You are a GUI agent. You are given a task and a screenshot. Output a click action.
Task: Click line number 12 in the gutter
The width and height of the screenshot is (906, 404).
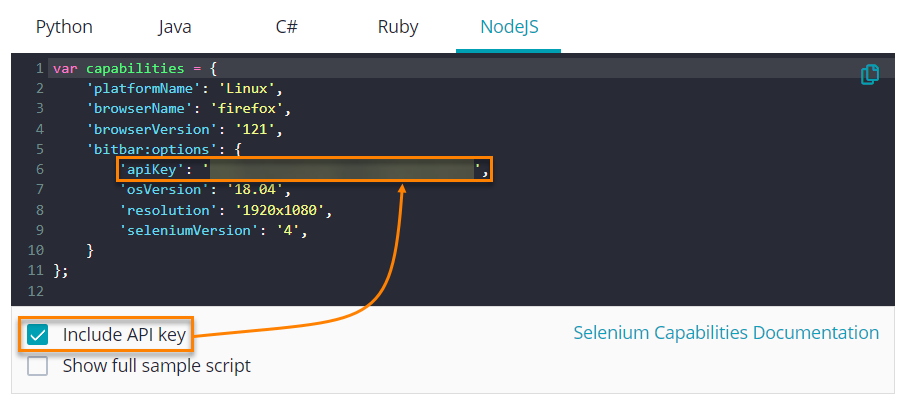(37, 291)
